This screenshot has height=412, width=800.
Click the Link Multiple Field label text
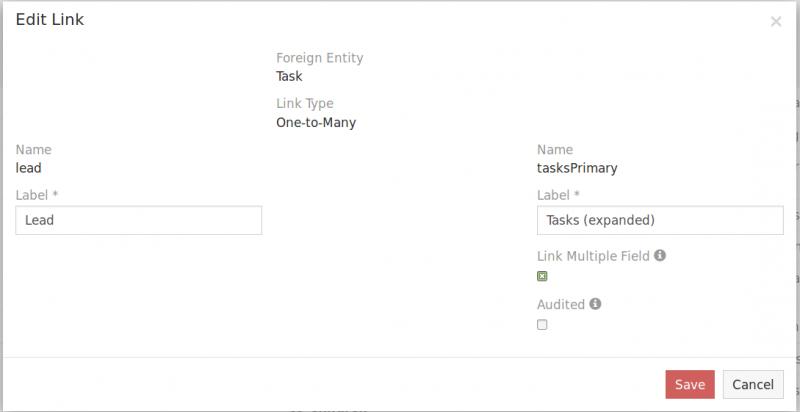coord(593,256)
